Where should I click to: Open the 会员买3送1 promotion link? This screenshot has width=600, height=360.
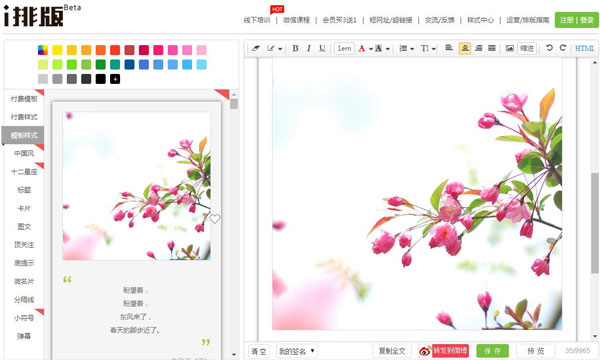click(339, 20)
